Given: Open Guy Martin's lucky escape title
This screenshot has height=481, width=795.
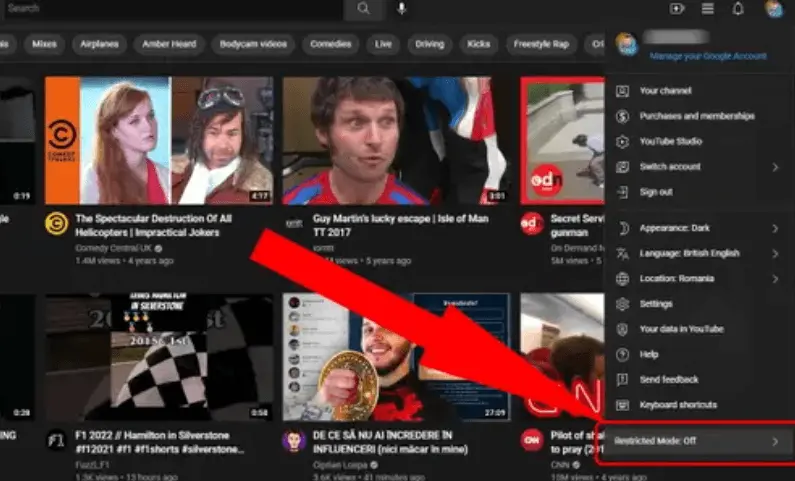Looking at the screenshot, I should 401,226.
